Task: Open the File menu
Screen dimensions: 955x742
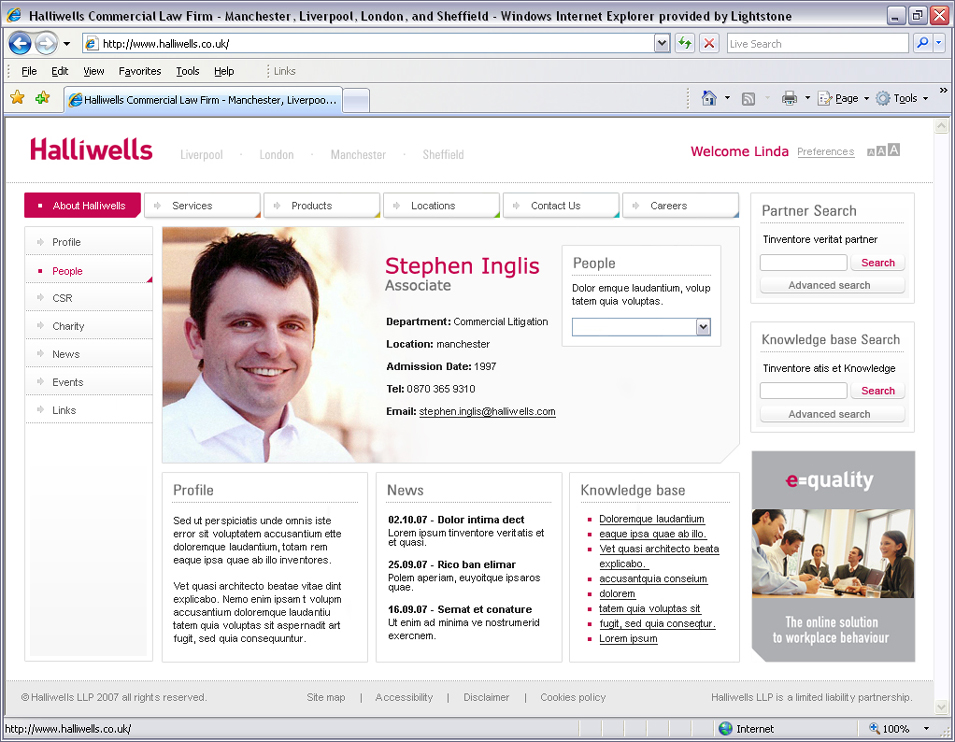Action: point(29,71)
